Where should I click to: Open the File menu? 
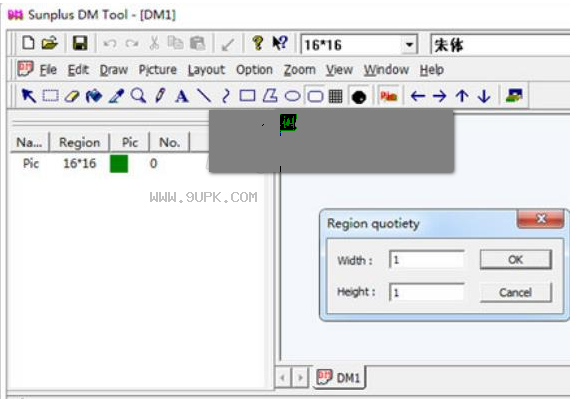coord(48,69)
